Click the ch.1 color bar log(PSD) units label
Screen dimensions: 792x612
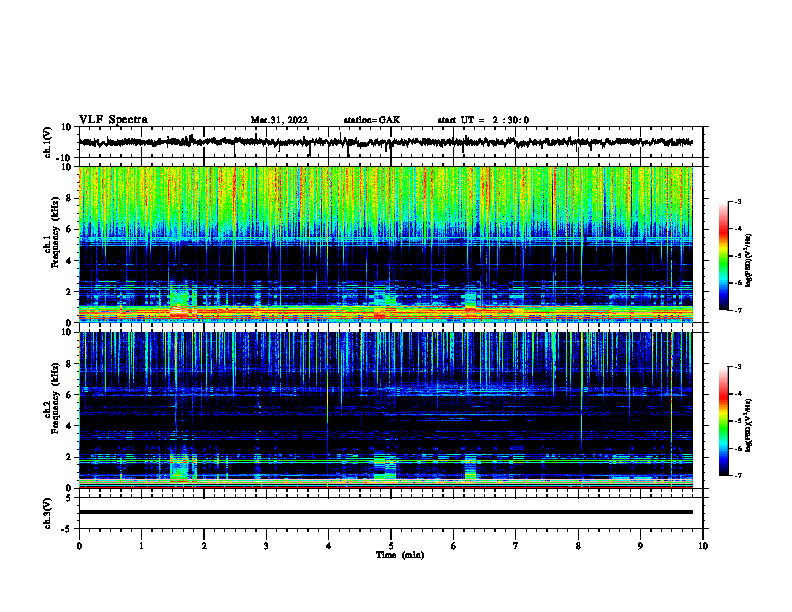click(x=749, y=261)
